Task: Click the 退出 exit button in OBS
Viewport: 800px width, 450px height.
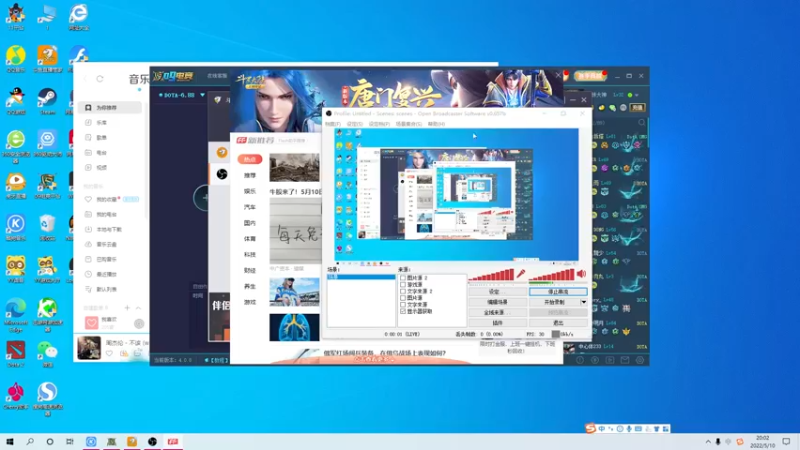Action: coord(558,323)
